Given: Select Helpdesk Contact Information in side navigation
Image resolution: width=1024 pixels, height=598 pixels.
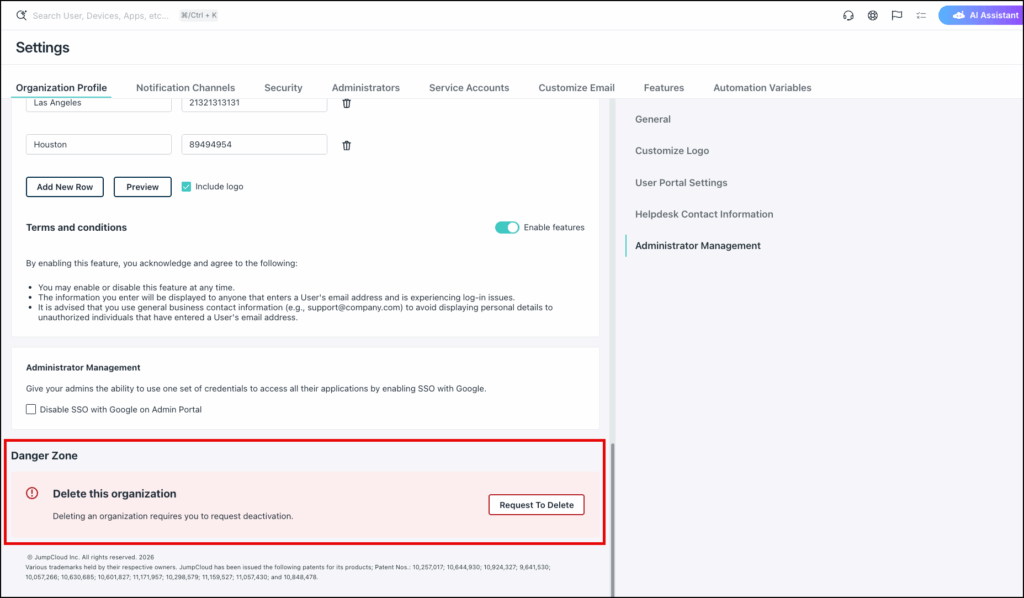Looking at the screenshot, I should (703, 214).
